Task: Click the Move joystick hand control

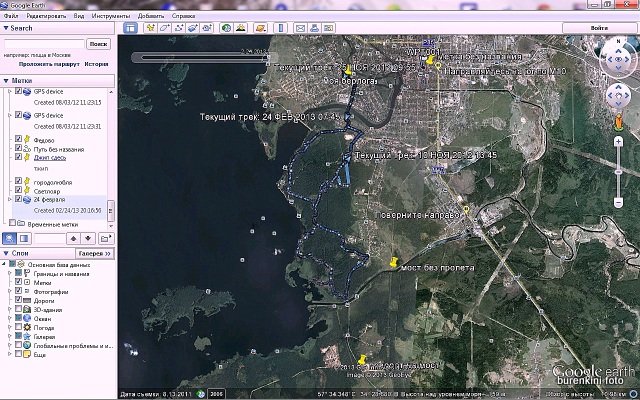Action: coord(618,96)
